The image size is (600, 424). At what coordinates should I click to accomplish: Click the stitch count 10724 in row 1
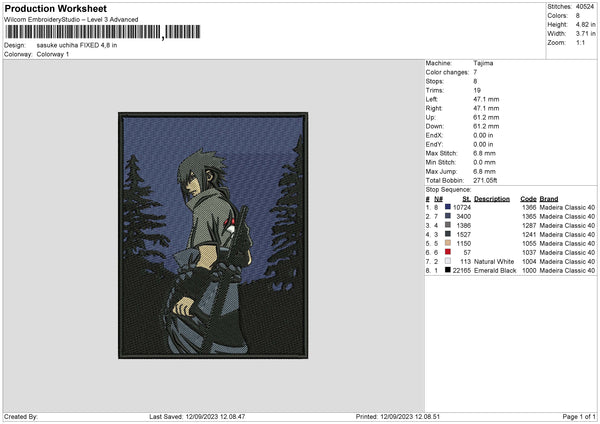pyautogui.click(x=462, y=207)
